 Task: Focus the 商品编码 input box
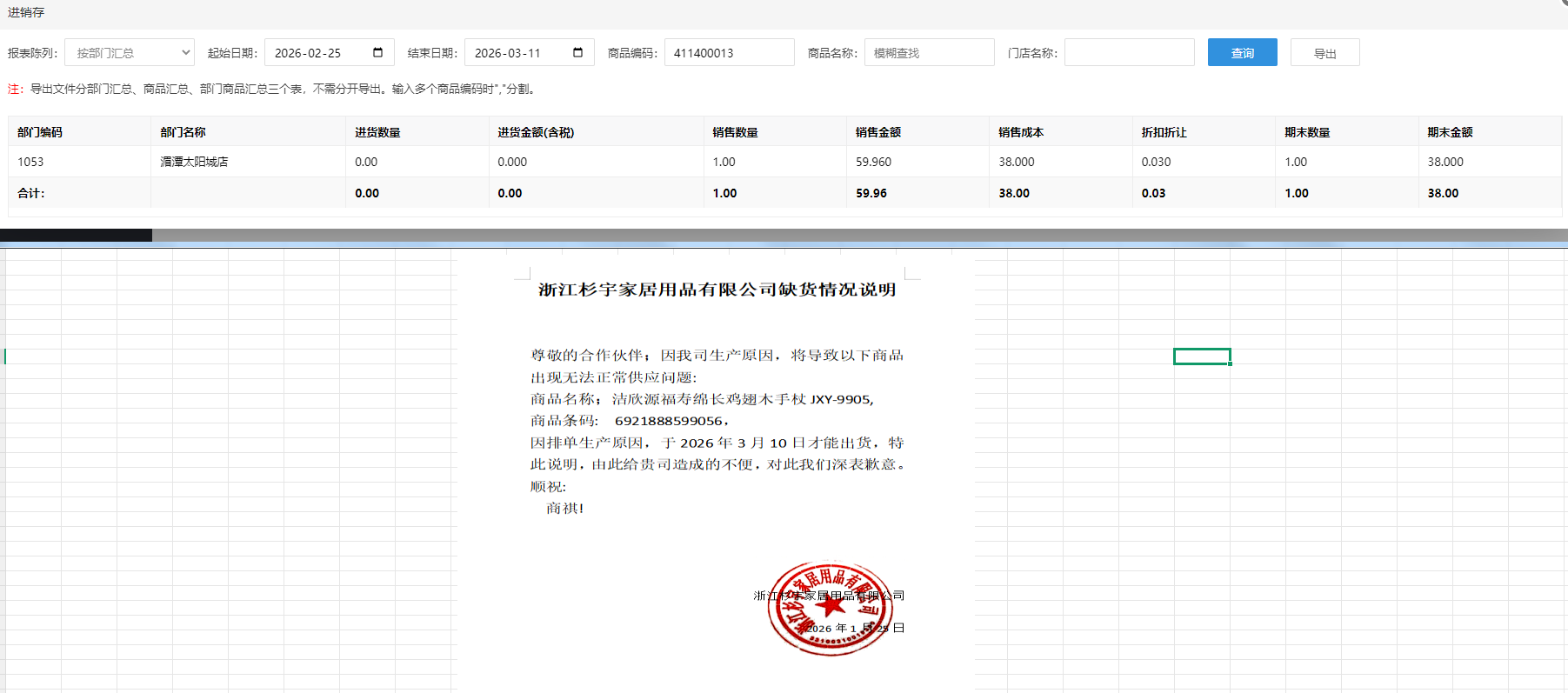point(729,53)
